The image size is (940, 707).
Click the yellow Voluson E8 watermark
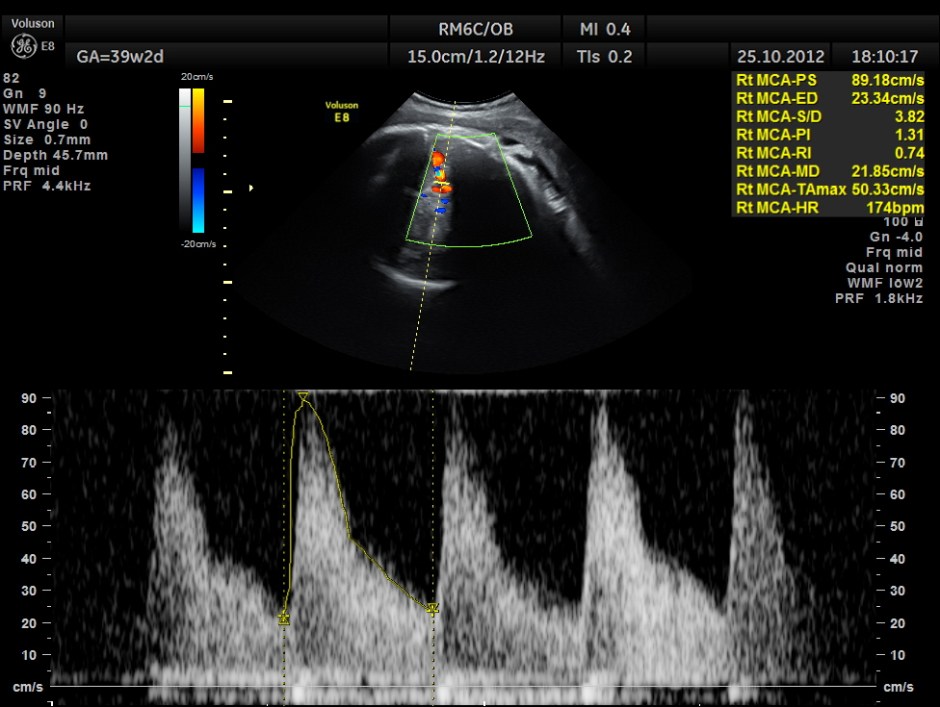point(342,109)
